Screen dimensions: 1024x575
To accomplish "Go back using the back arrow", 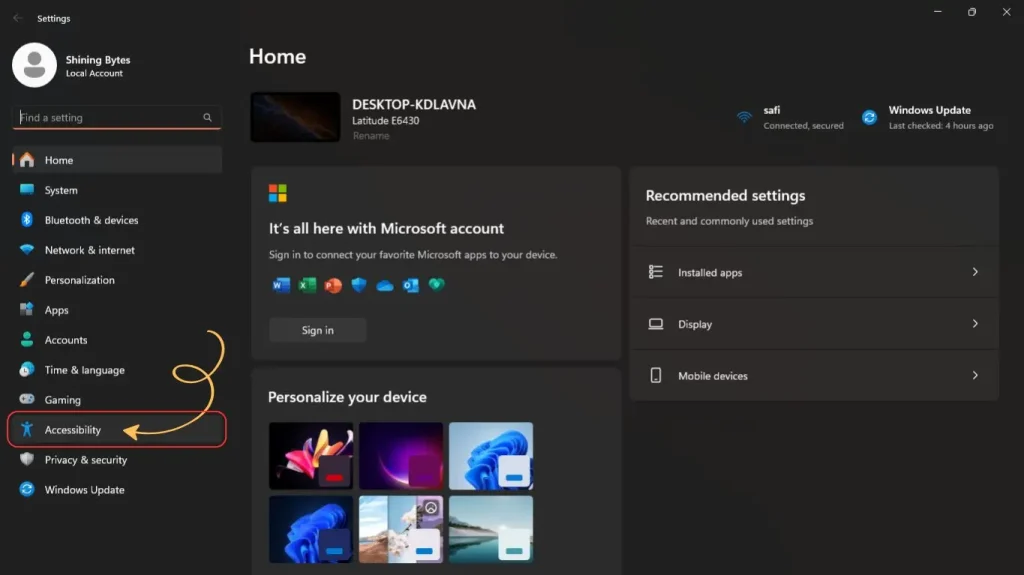I will (17, 18).
